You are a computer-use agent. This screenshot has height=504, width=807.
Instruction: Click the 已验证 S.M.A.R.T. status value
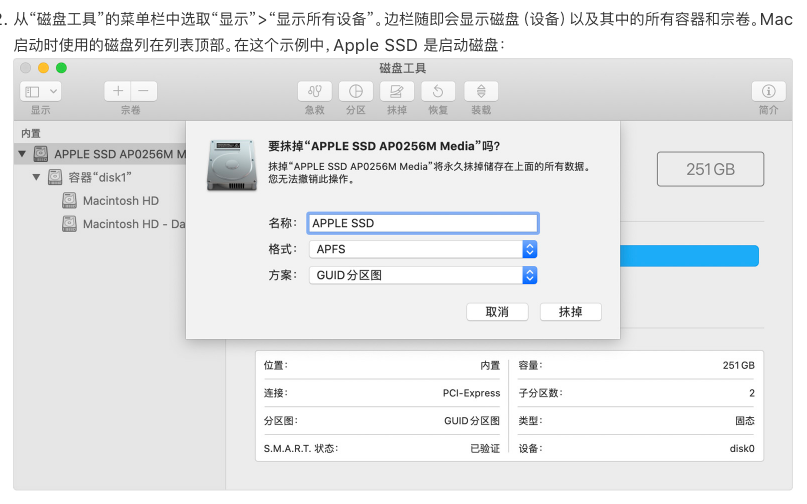pos(485,449)
